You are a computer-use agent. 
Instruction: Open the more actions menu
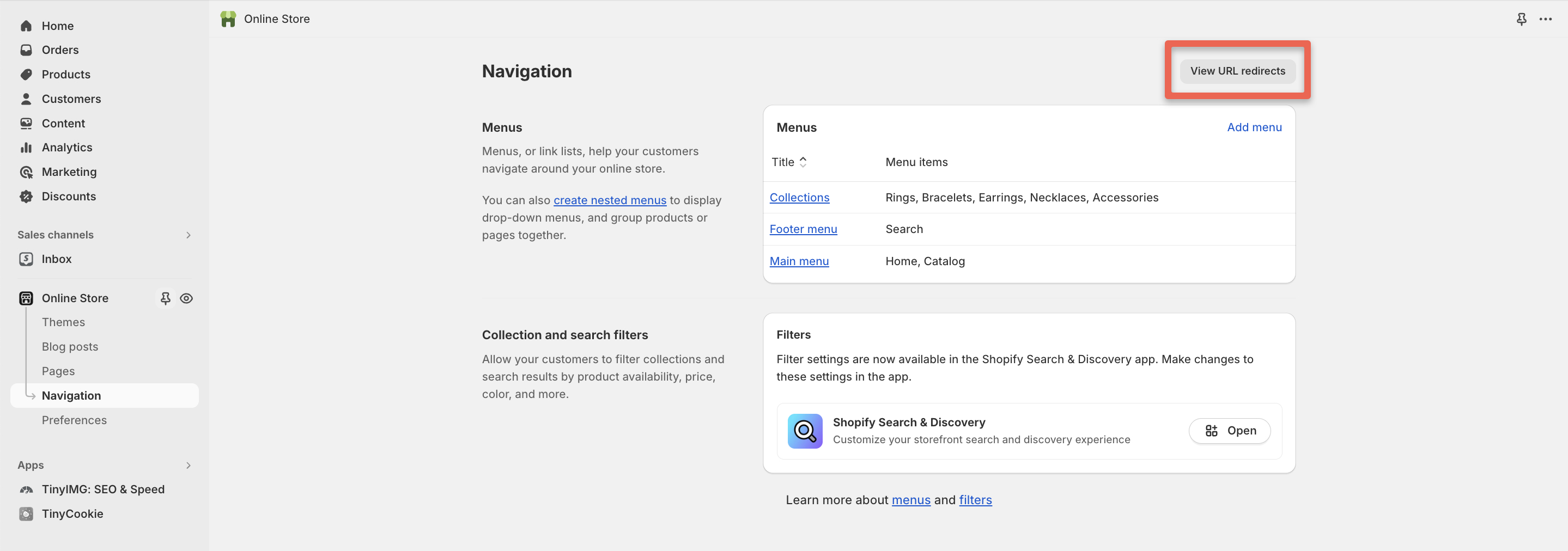[x=1547, y=19]
